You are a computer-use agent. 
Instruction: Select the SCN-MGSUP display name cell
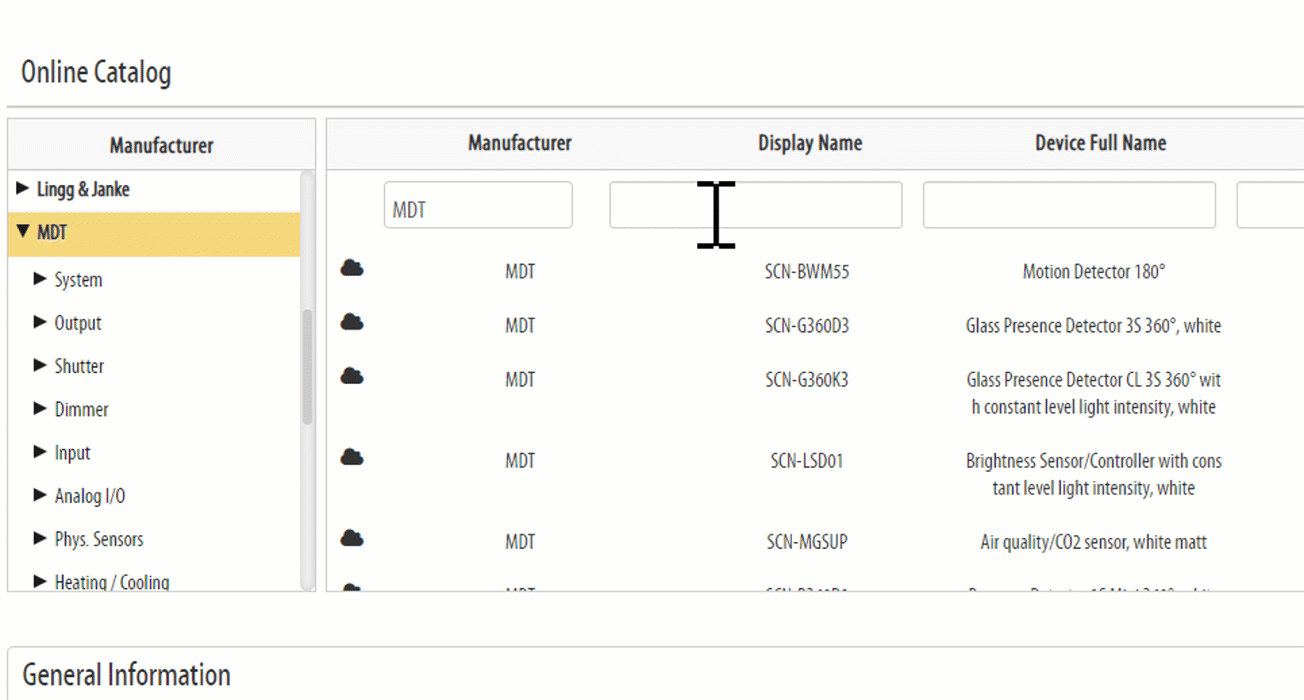[x=807, y=541]
